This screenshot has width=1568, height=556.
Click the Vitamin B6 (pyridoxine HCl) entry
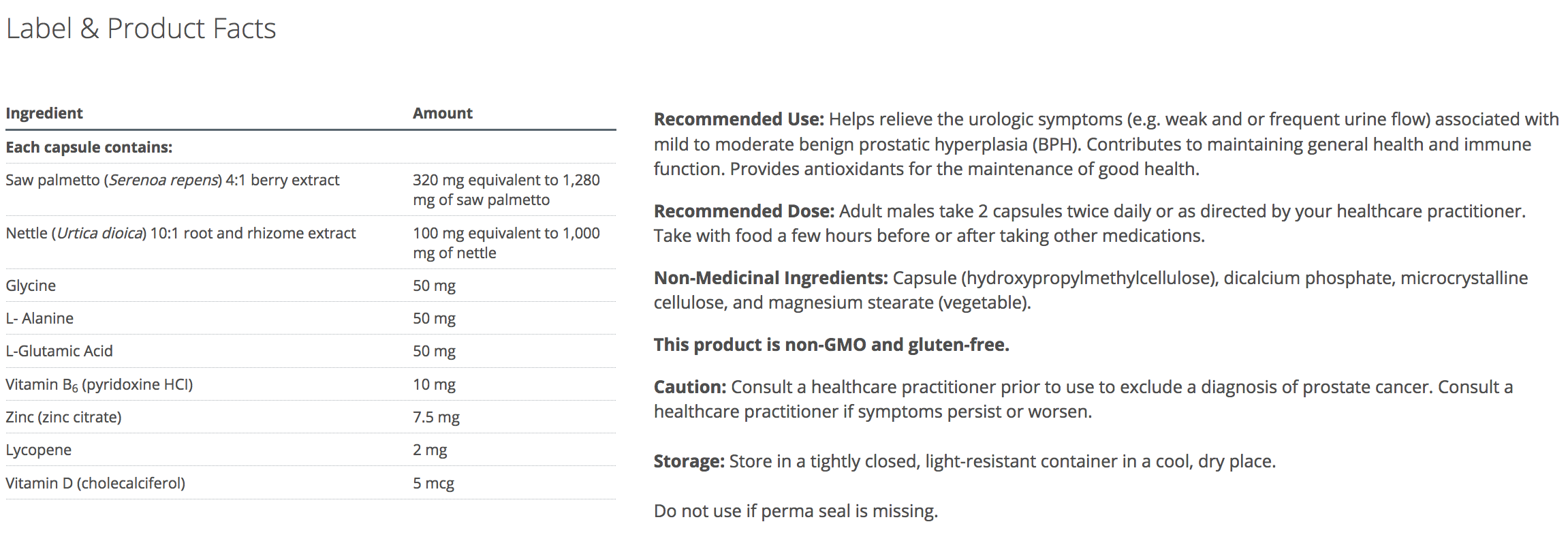click(99, 385)
